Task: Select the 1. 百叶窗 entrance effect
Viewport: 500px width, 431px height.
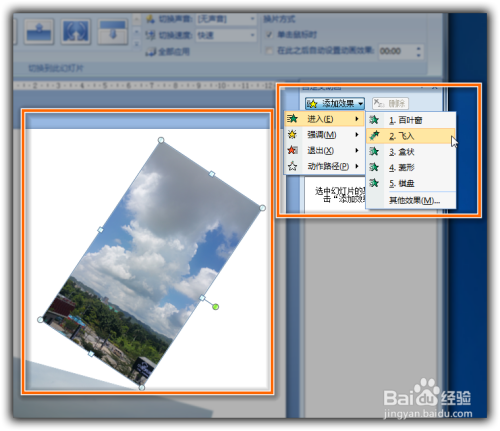Action: [x=411, y=120]
